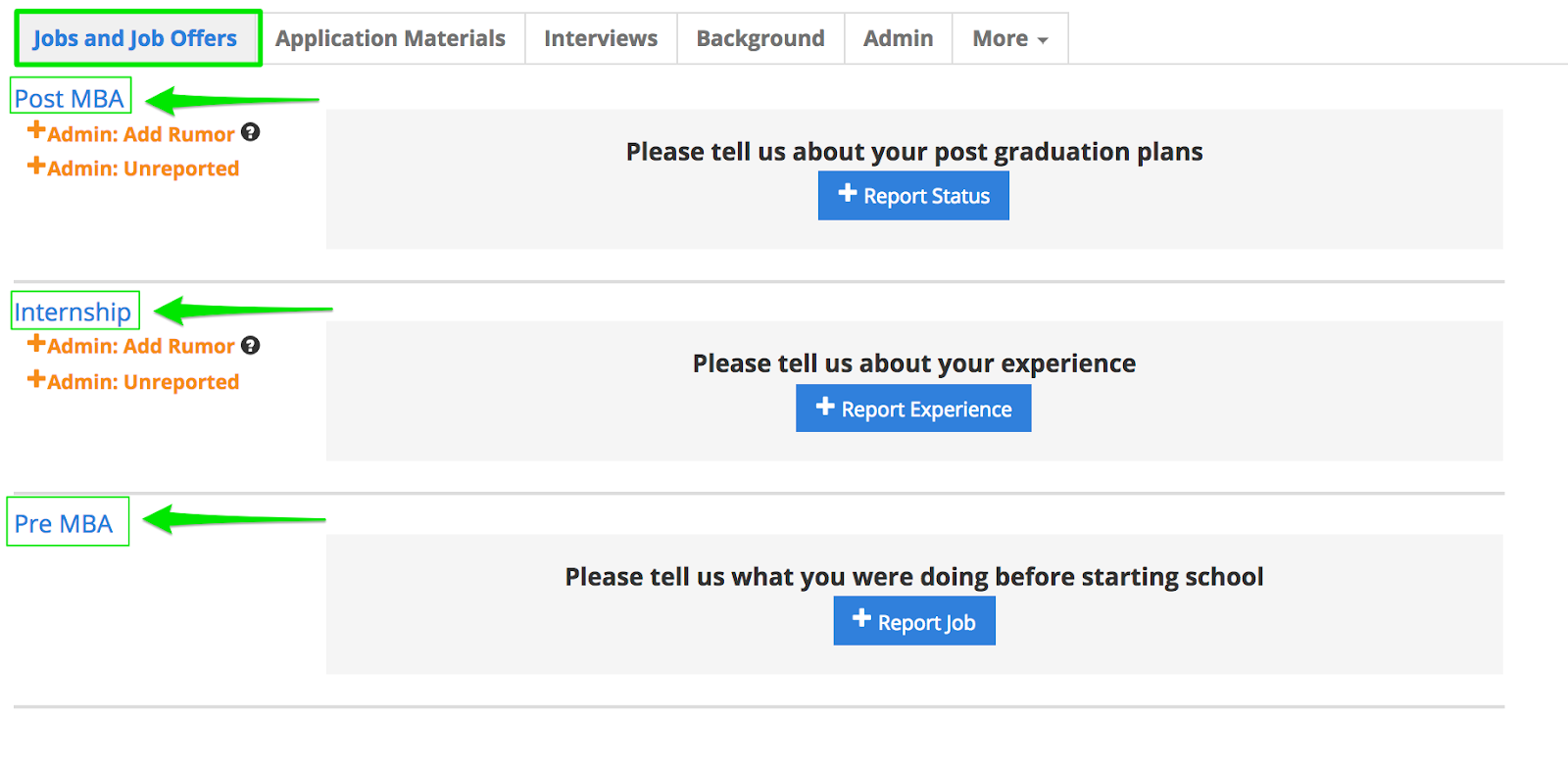Go to the Interviews tab
This screenshot has height=770, width=1568.
pyautogui.click(x=601, y=38)
